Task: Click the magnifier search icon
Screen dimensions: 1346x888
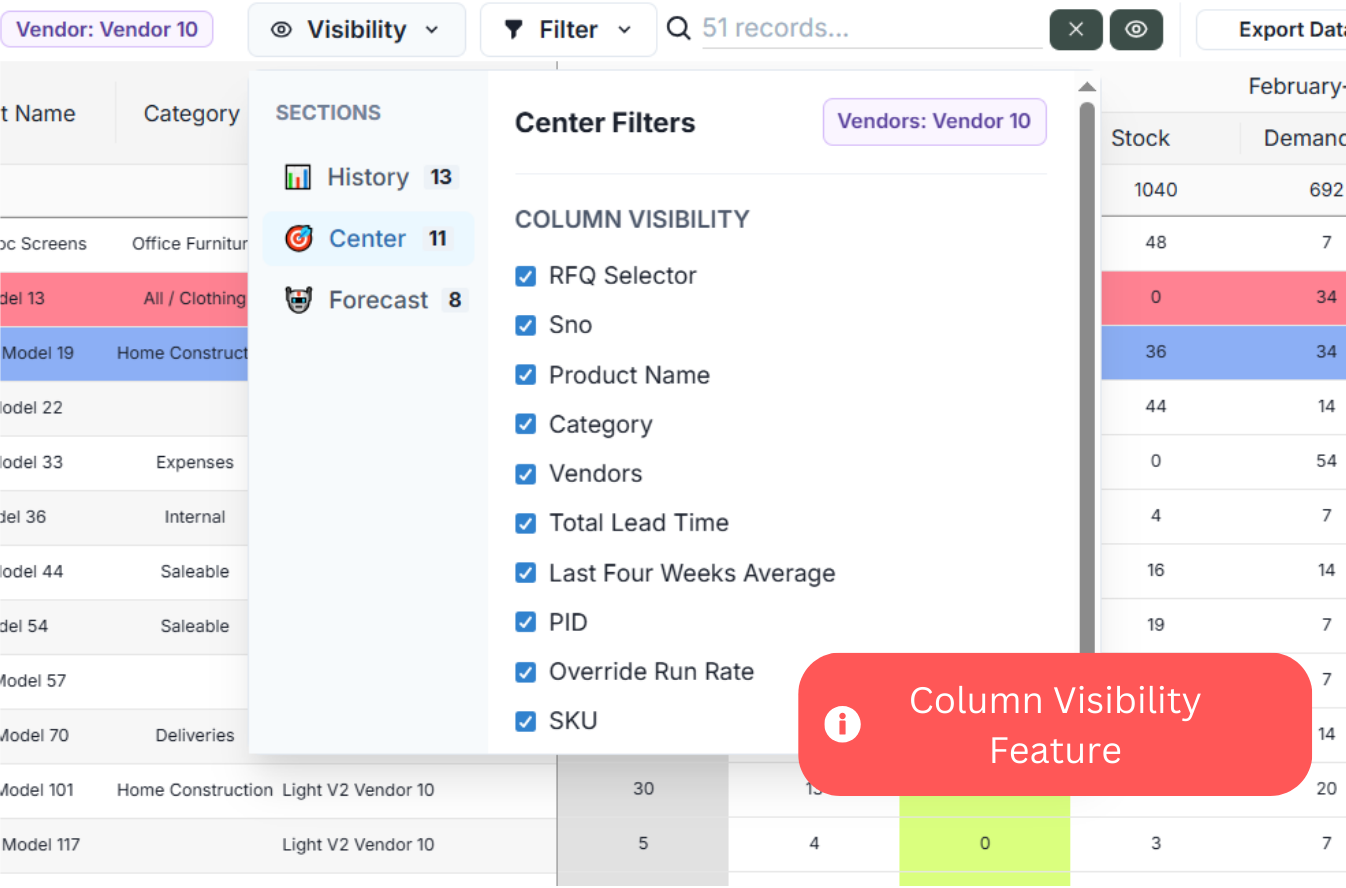Action: click(x=679, y=29)
